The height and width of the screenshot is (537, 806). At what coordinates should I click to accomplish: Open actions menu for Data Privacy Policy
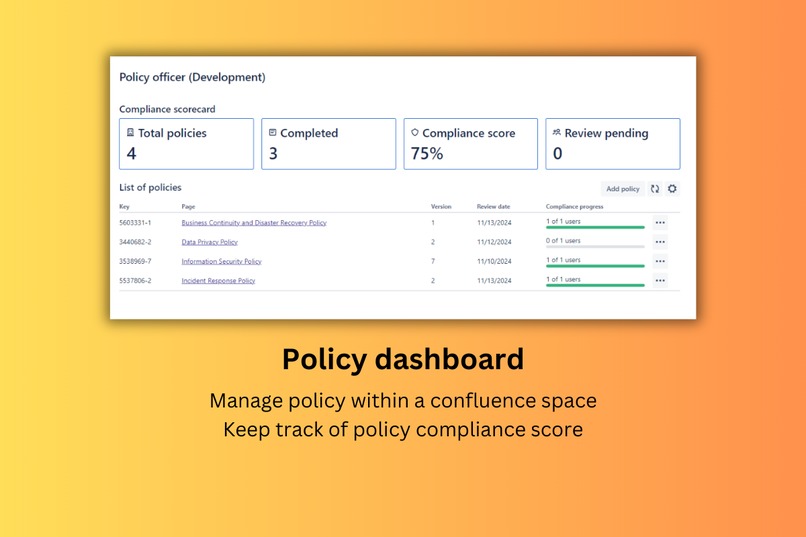coord(660,242)
